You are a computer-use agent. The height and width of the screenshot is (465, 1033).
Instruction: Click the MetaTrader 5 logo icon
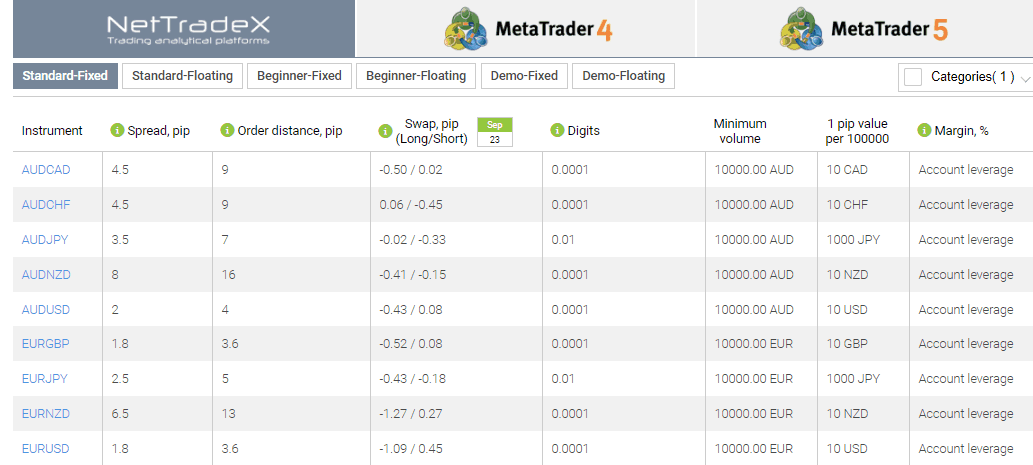pyautogui.click(x=802, y=29)
